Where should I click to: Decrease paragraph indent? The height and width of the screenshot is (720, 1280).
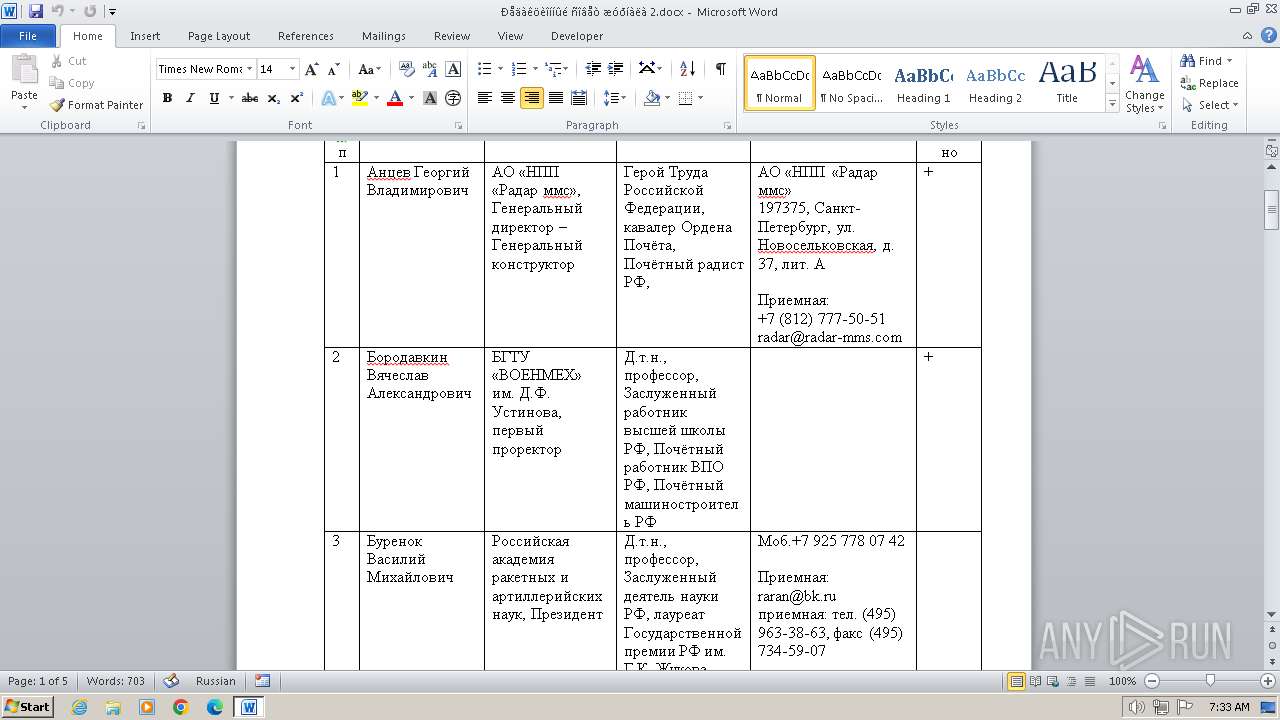click(x=593, y=69)
